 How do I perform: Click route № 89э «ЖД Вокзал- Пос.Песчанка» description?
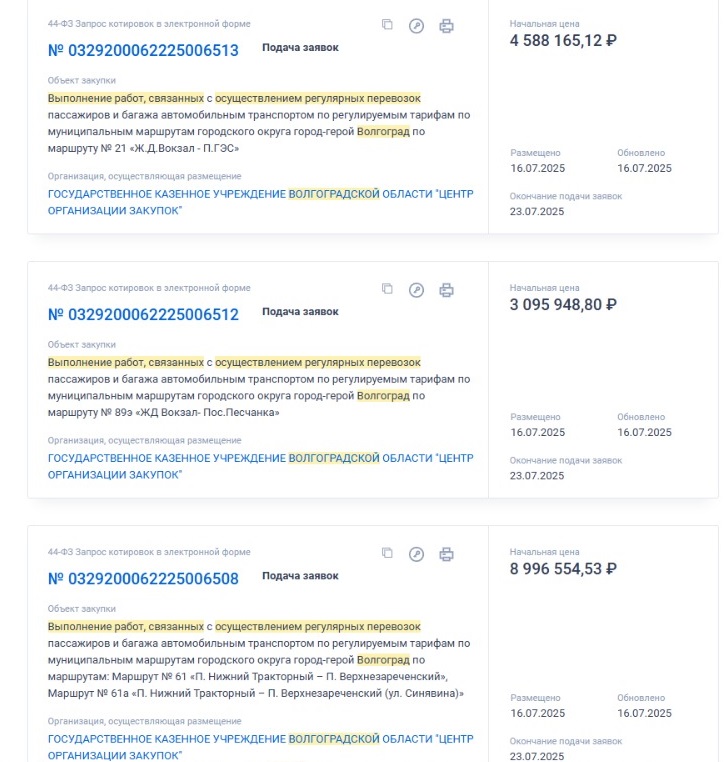click(x=259, y=387)
